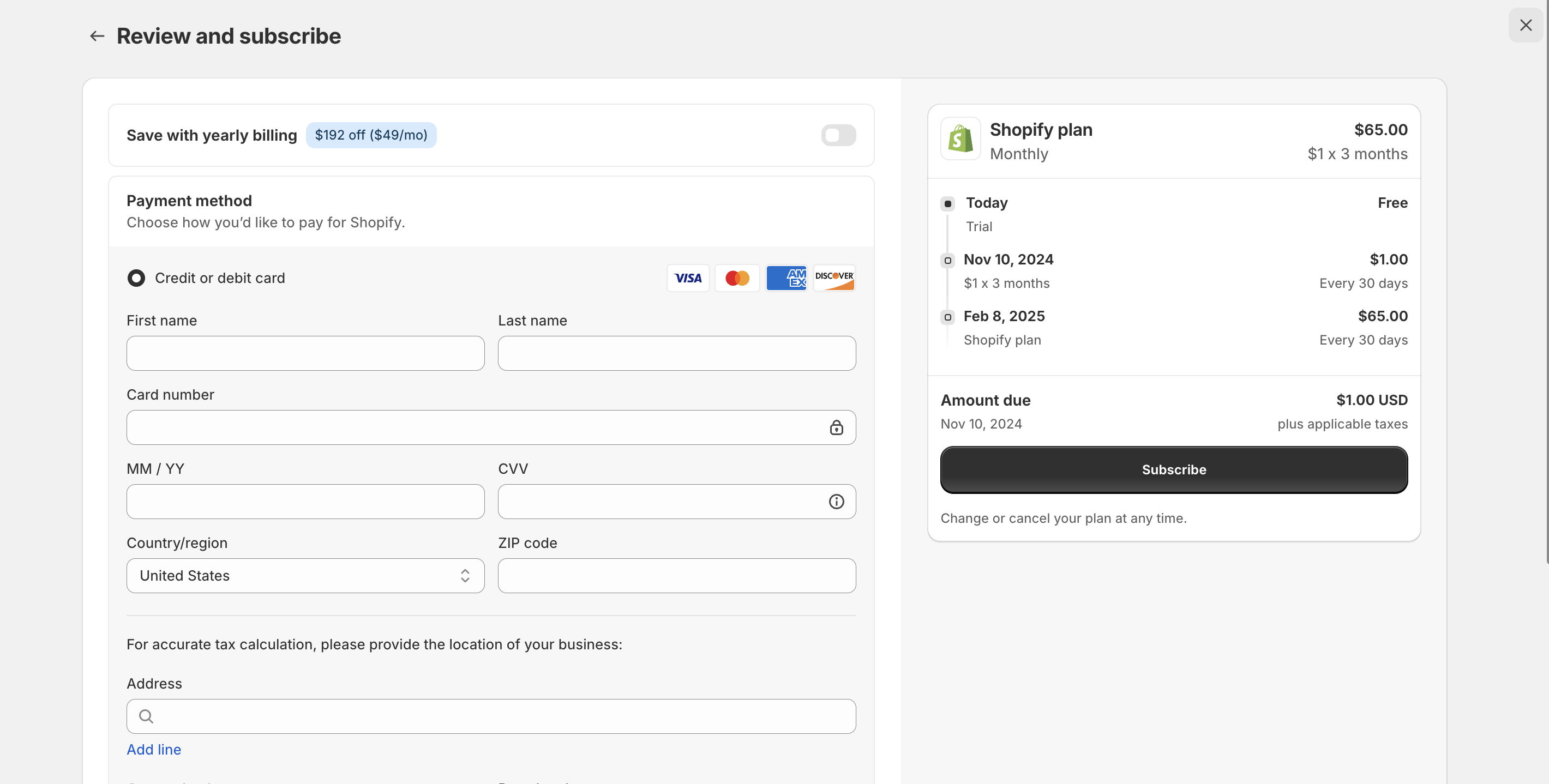Image resolution: width=1549 pixels, height=784 pixels.
Task: Focus the First name field
Action: point(305,353)
